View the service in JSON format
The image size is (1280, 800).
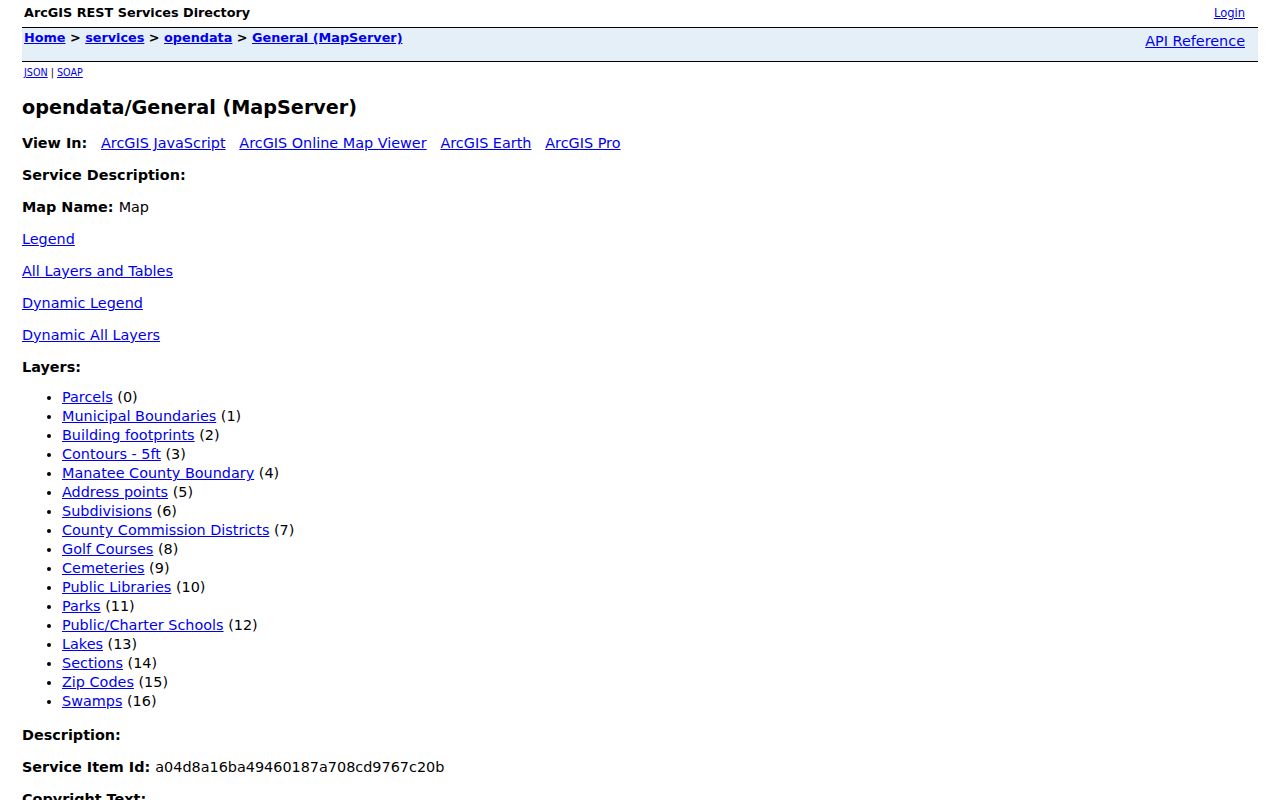tap(36, 73)
